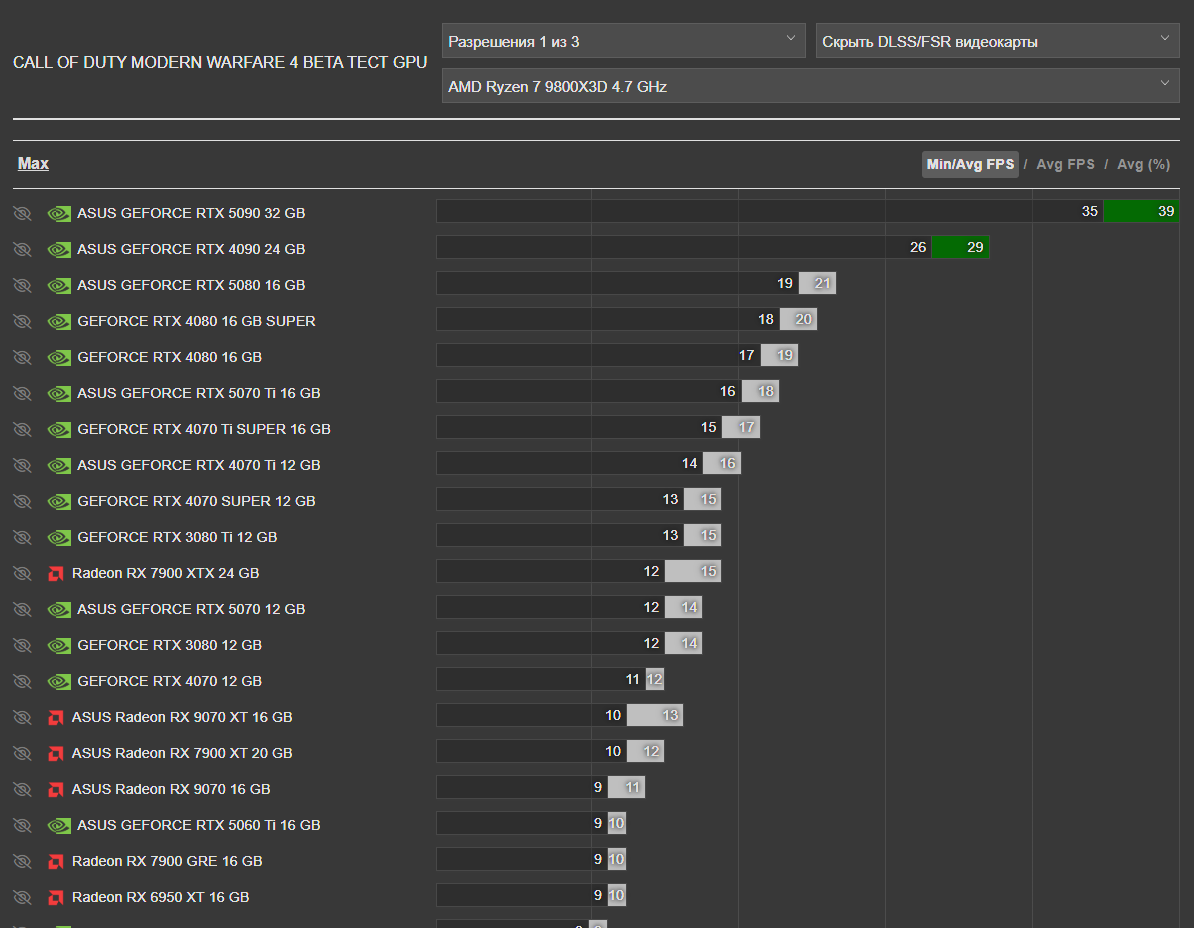Image resolution: width=1194 pixels, height=928 pixels.
Task: Click NVIDIA logo beside ASUS RTX 5070 Ti 16 GB
Action: pos(59,394)
